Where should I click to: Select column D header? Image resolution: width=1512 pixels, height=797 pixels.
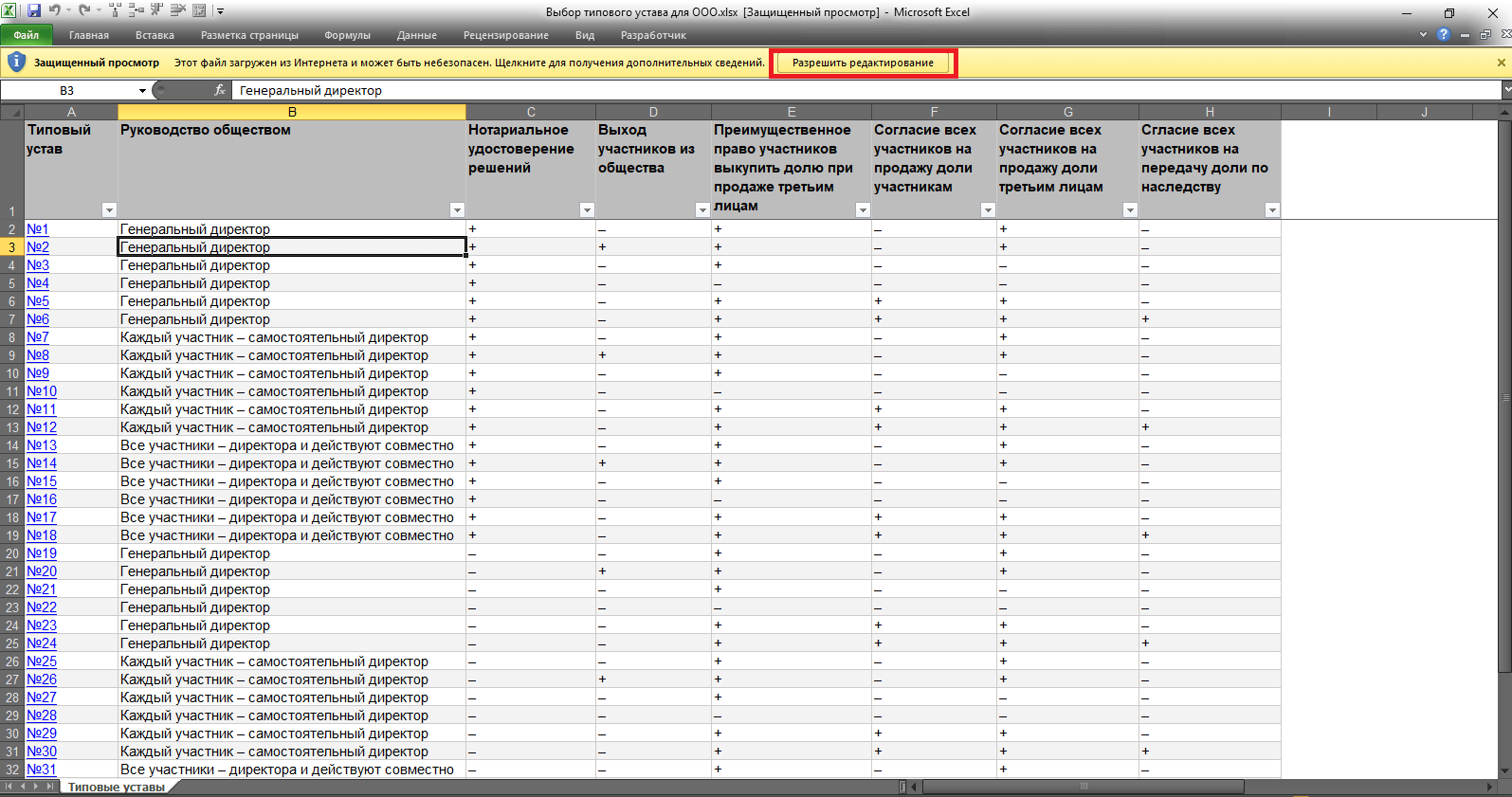[x=653, y=112]
